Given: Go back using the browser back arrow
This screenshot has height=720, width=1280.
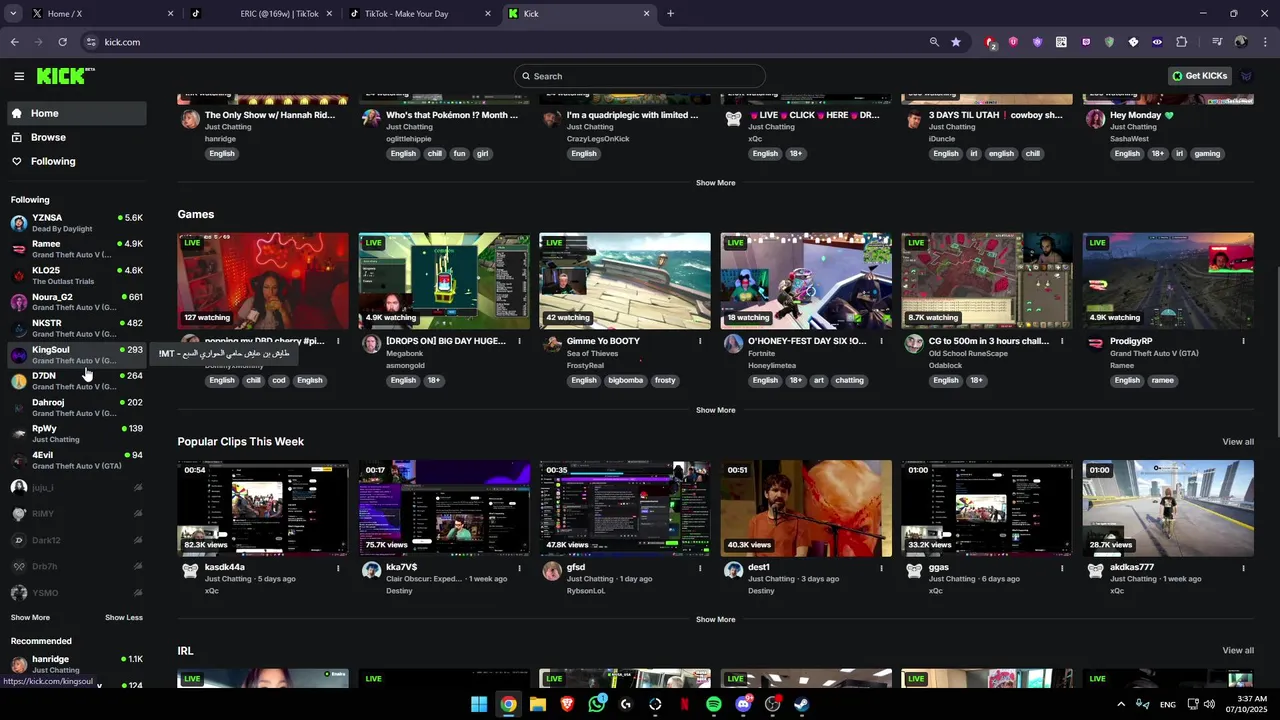Looking at the screenshot, I should pos(14,42).
